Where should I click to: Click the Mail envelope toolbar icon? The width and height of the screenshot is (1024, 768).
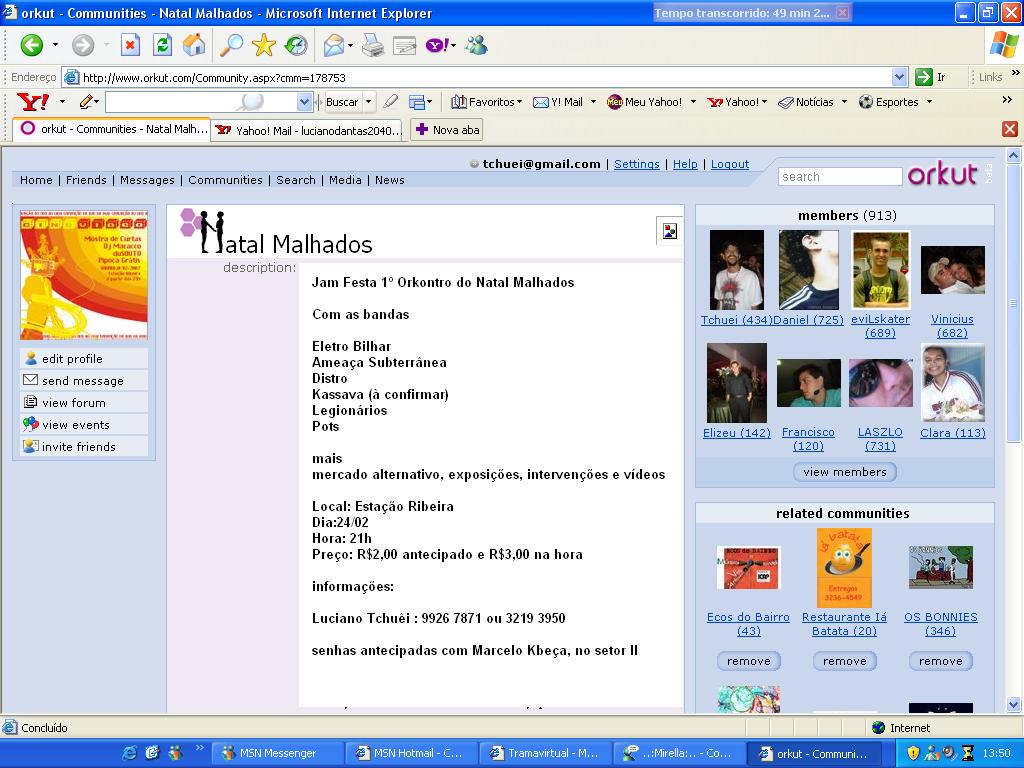click(334, 46)
